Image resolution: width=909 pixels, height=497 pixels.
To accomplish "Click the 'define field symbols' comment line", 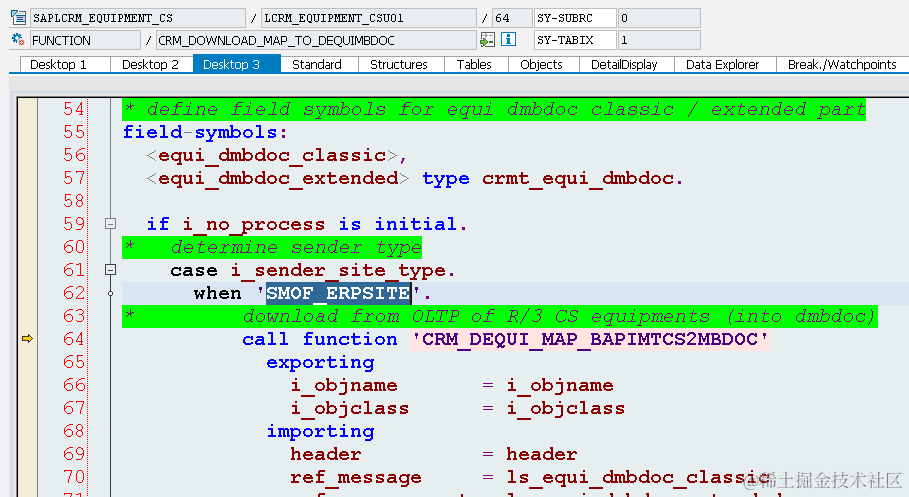I will pyautogui.click(x=494, y=109).
